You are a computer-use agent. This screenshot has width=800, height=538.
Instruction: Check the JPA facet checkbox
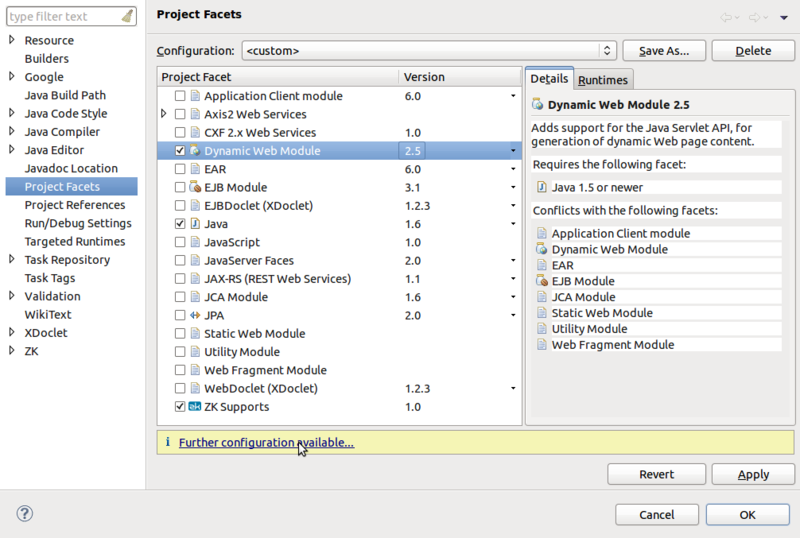coord(180,315)
